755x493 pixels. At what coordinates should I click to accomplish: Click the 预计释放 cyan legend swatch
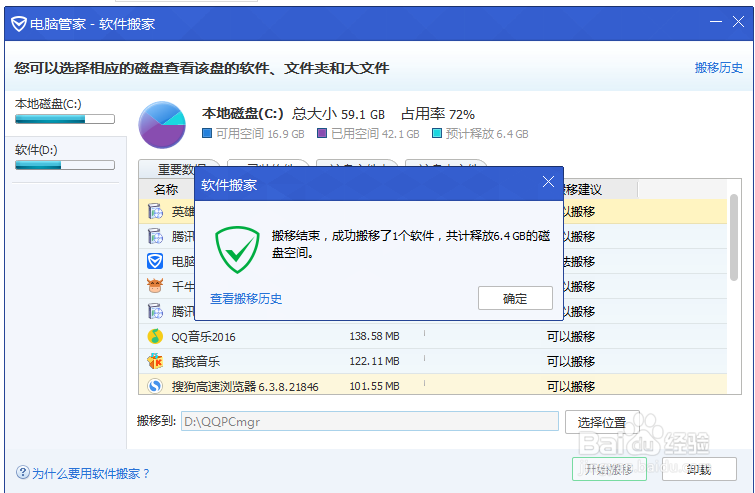pos(437,133)
